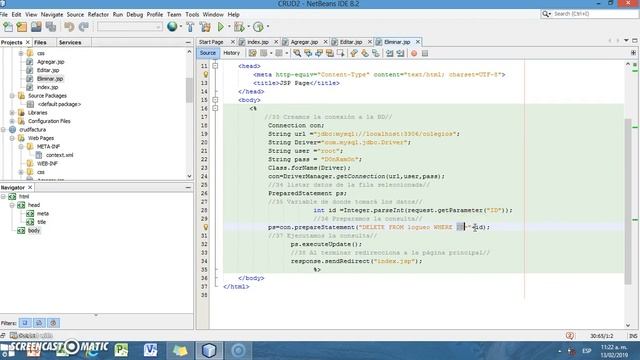
Task: Click Find Next Occurrence icon
Action: tap(319, 53)
